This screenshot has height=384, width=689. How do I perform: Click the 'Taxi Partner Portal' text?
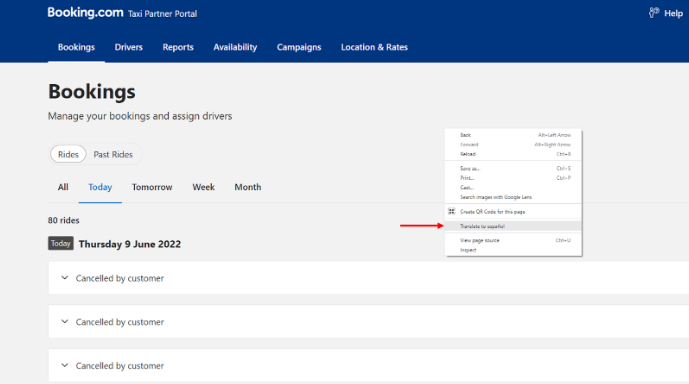click(163, 14)
